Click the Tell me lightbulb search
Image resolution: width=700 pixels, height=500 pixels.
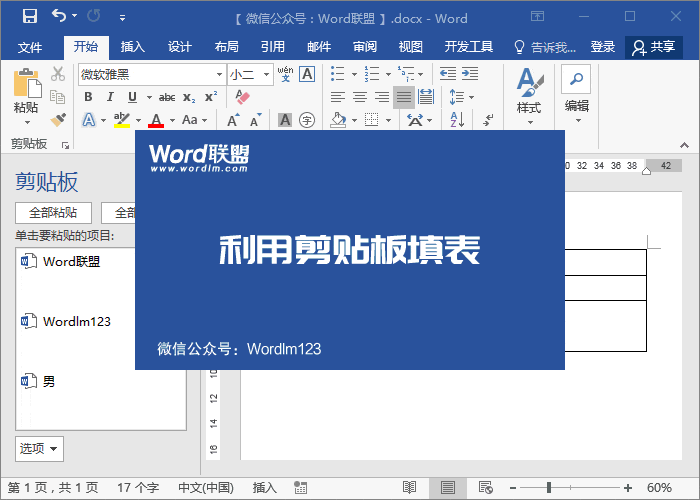pyautogui.click(x=545, y=47)
